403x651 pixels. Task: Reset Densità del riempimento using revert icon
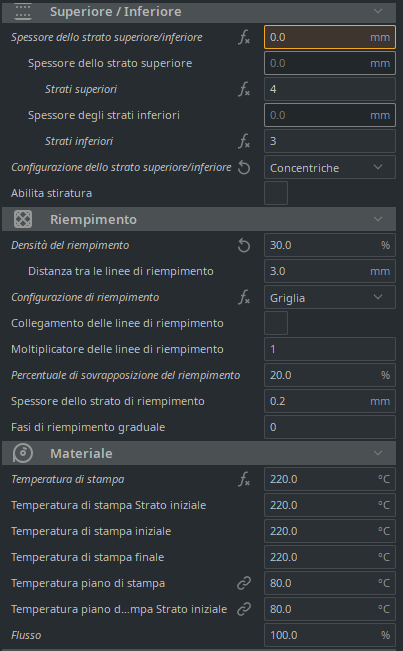[244, 245]
